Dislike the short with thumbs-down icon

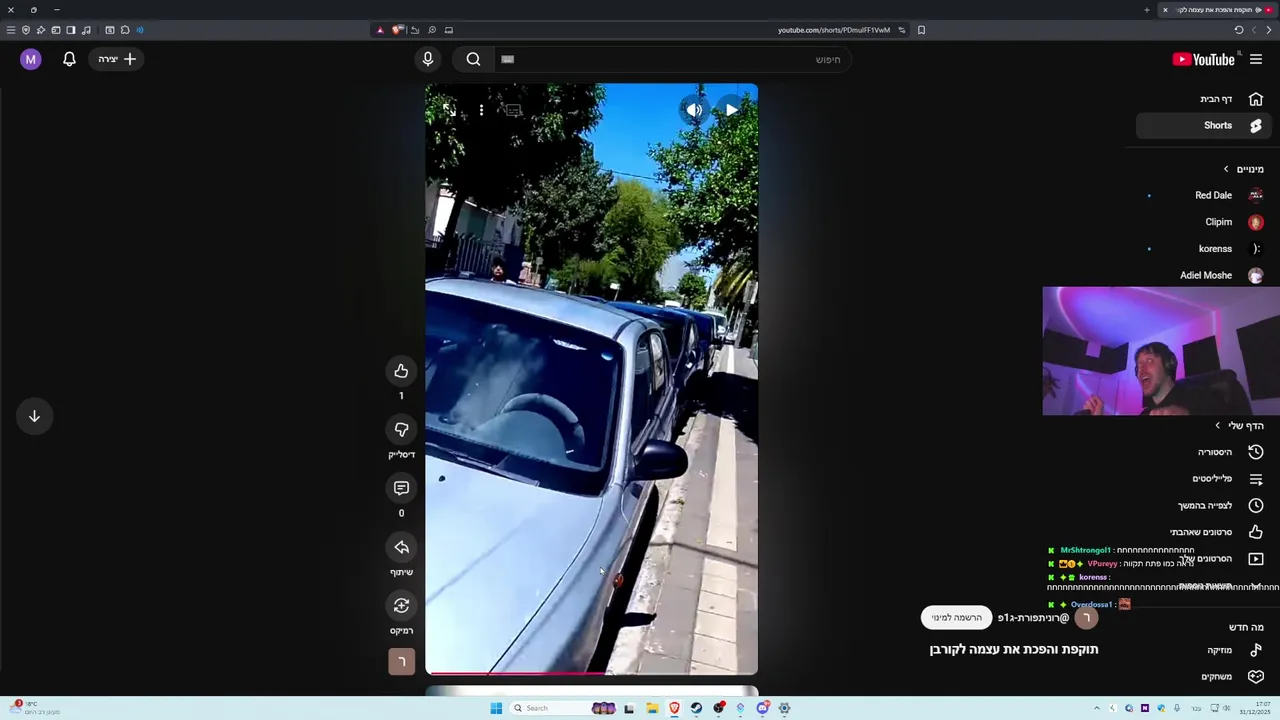tap(401, 430)
